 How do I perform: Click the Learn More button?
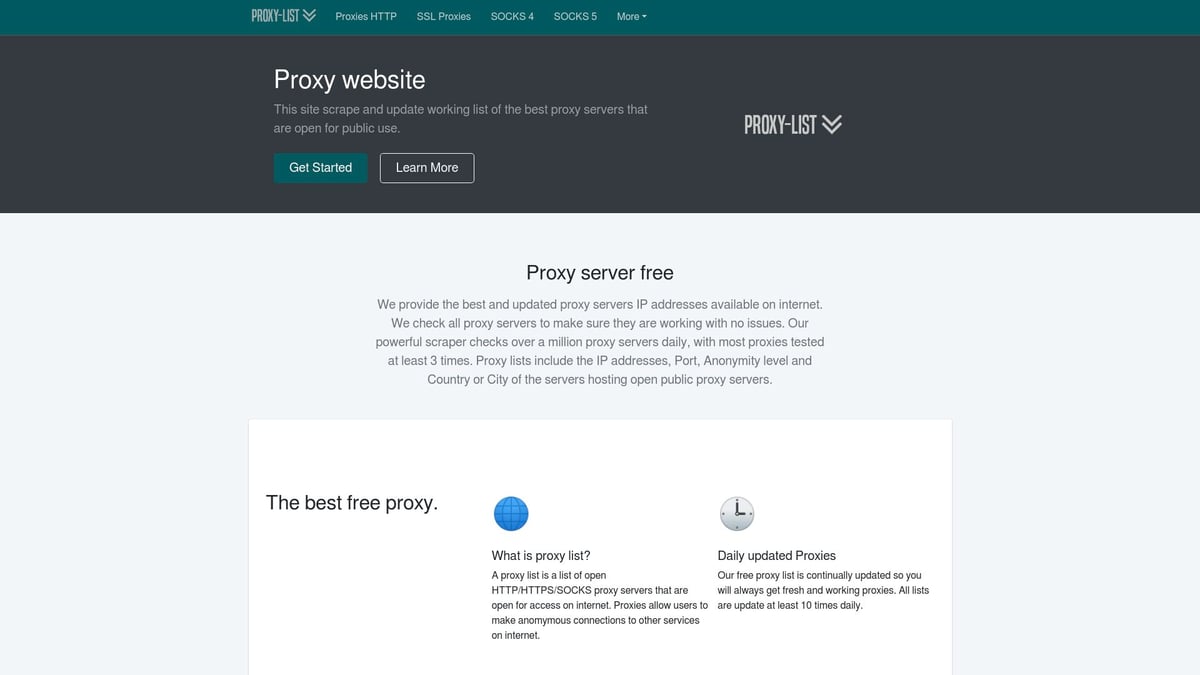click(426, 167)
